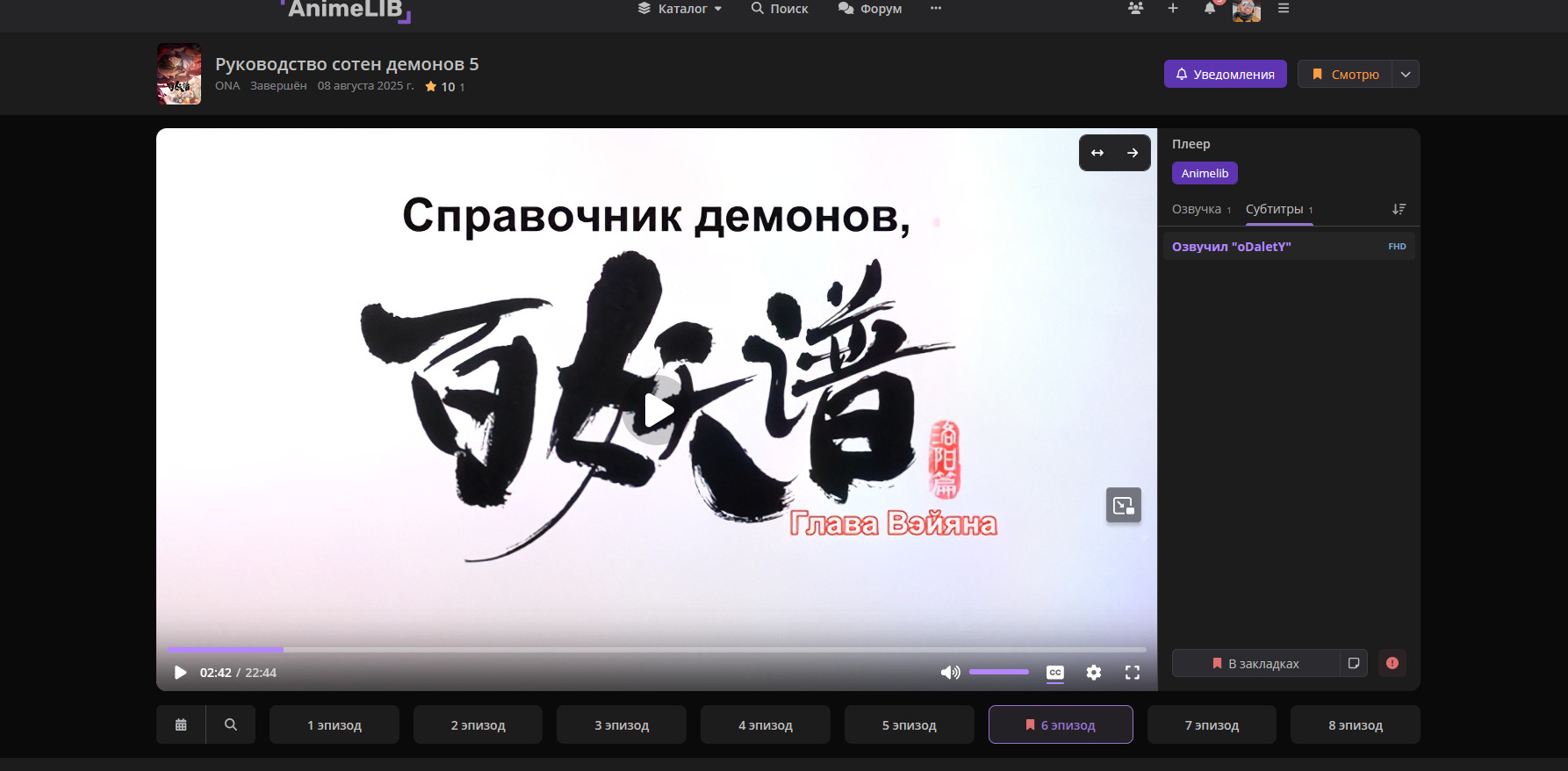Open the notifications bell in header

click(x=1210, y=9)
